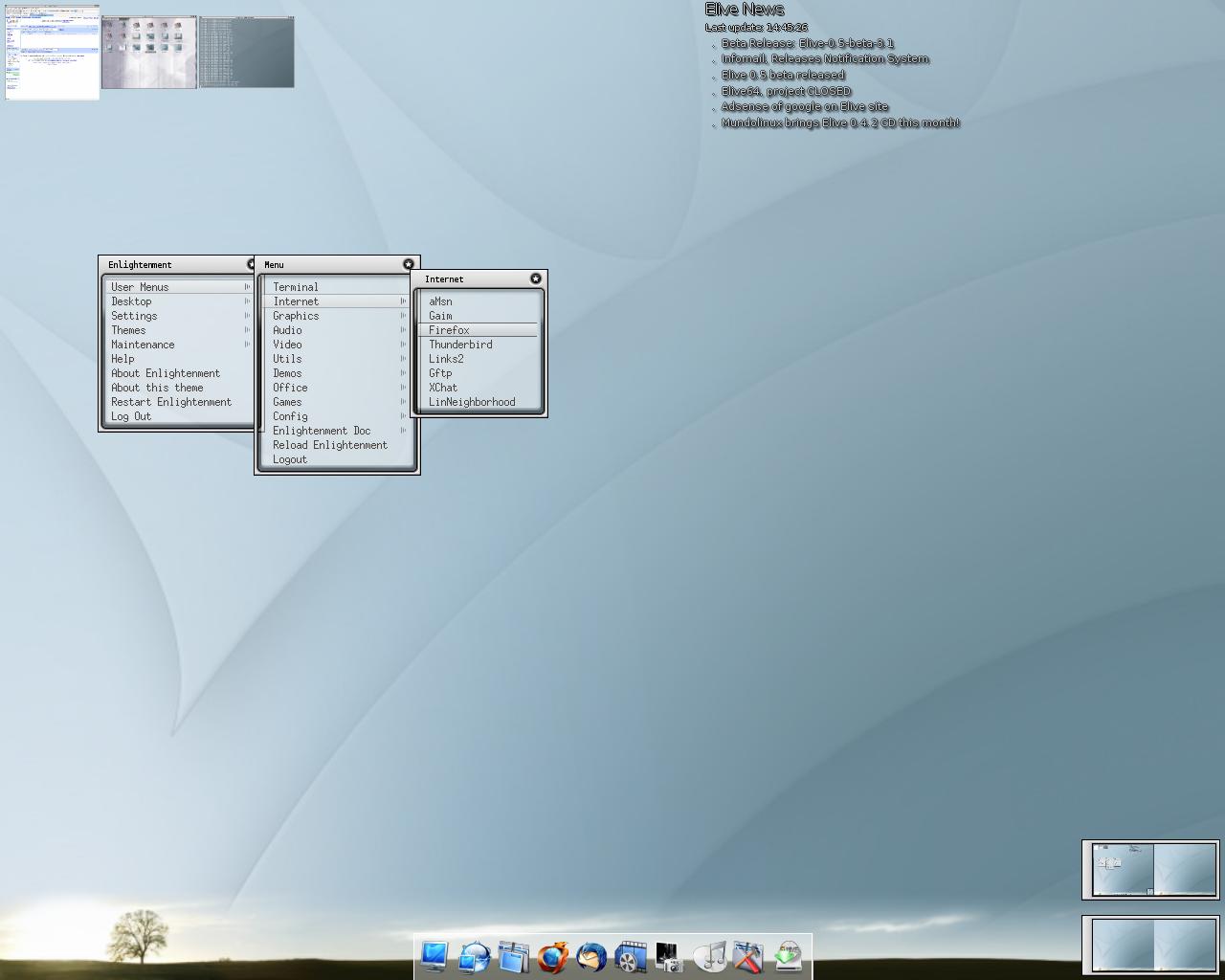1225x980 pixels.
Task: Click the Elive News heading
Action: [745, 10]
